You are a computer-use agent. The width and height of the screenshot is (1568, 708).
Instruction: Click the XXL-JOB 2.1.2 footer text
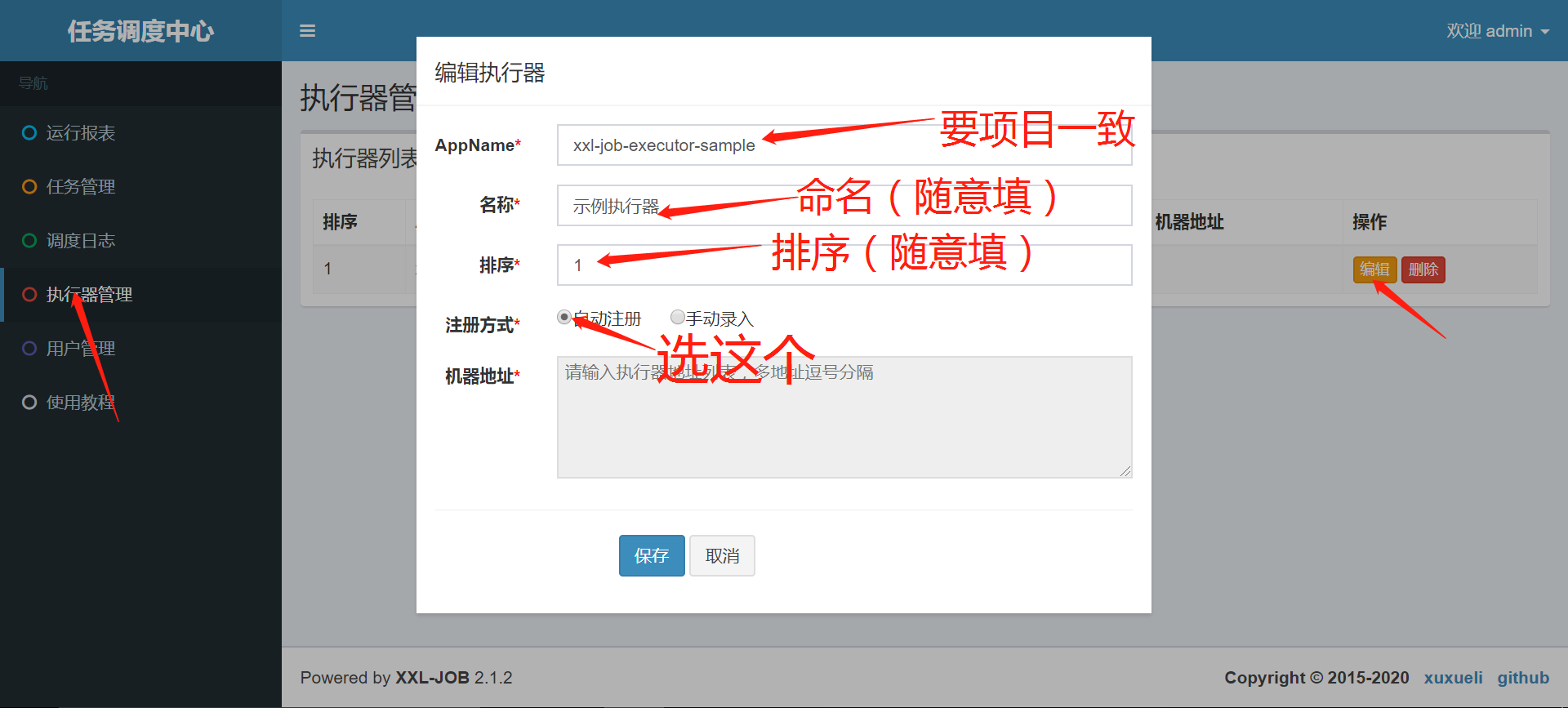tap(454, 678)
